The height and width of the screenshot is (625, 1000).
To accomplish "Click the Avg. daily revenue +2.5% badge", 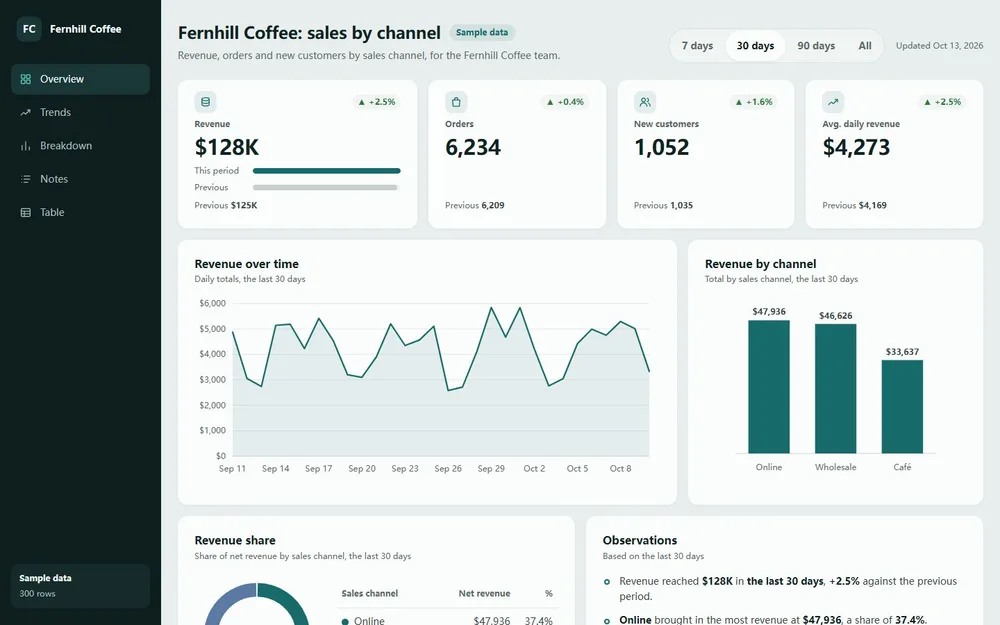I will (943, 102).
